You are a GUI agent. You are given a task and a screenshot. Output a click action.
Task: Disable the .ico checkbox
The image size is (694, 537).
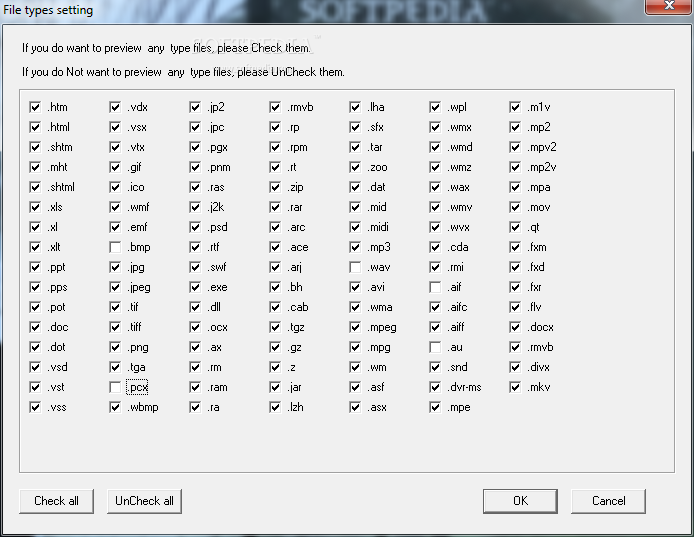coord(115,187)
